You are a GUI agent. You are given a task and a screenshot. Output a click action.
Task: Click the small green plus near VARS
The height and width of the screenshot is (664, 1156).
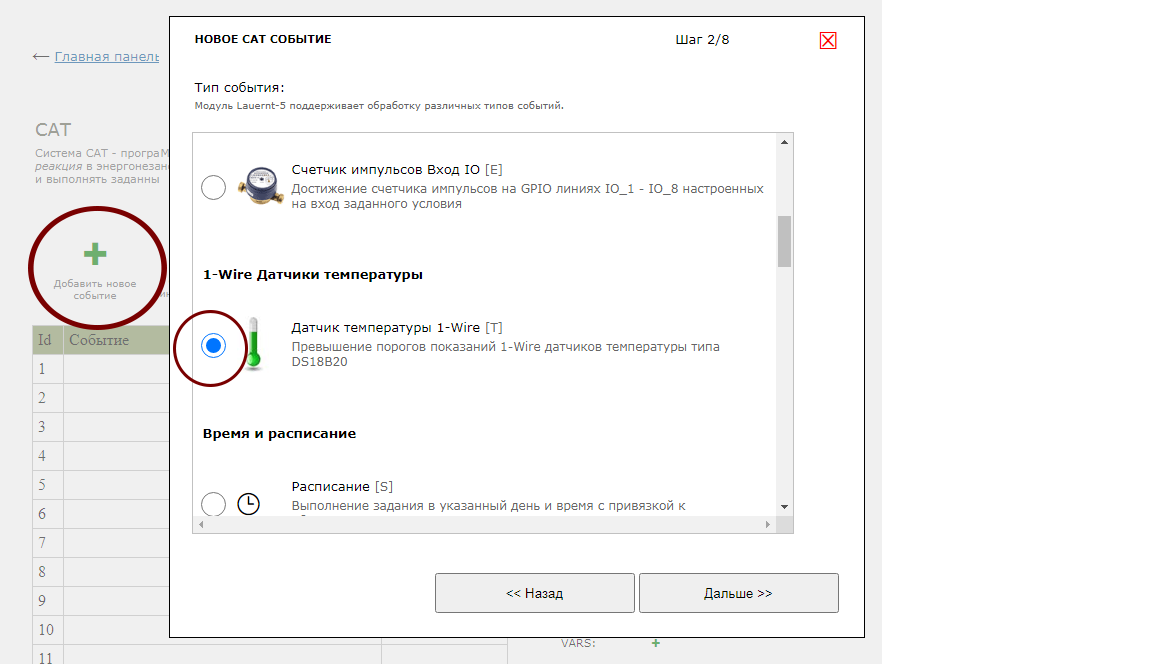point(655,643)
